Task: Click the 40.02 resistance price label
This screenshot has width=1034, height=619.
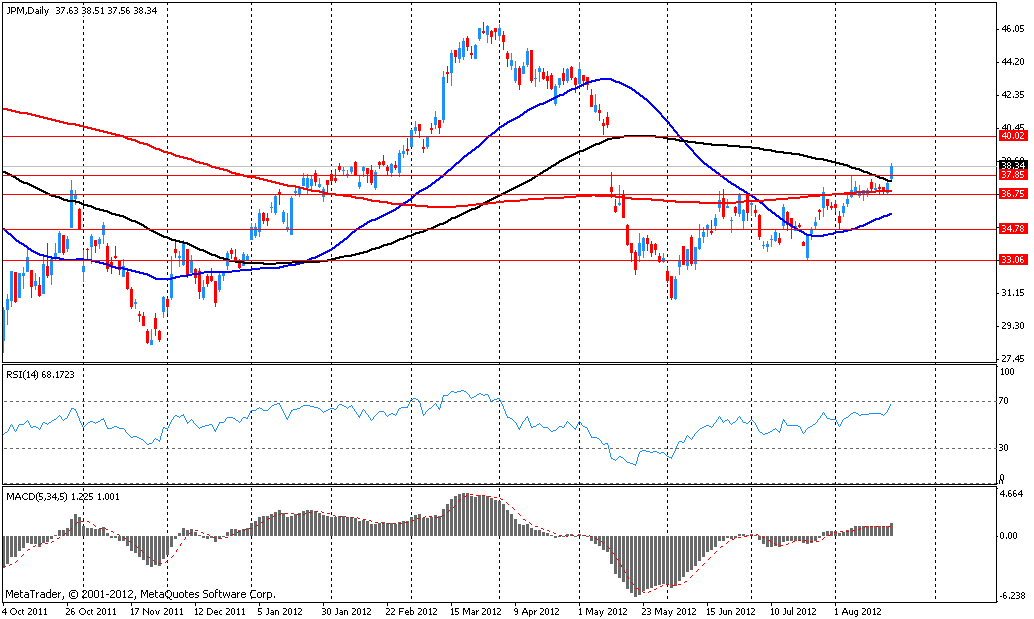Action: click(x=1013, y=135)
